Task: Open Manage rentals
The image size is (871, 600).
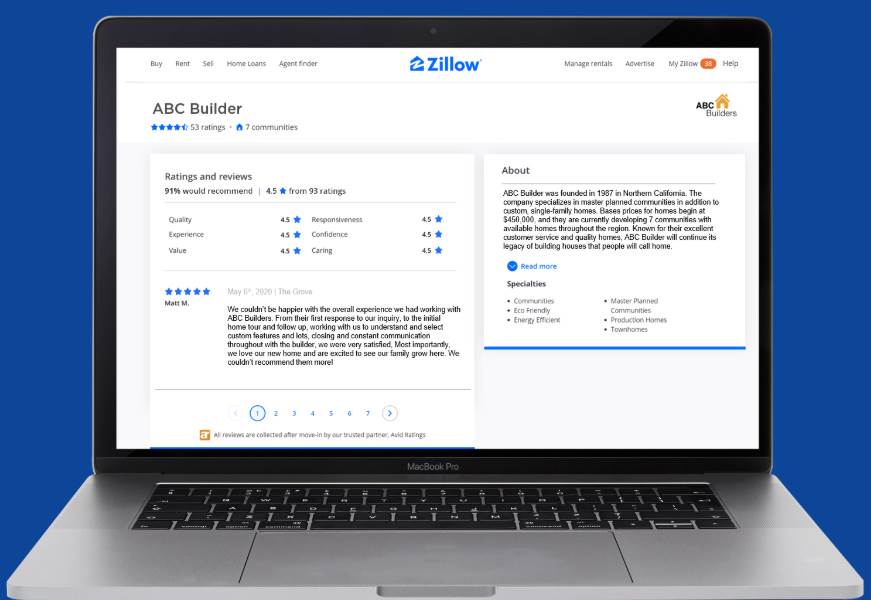Action: click(x=588, y=63)
